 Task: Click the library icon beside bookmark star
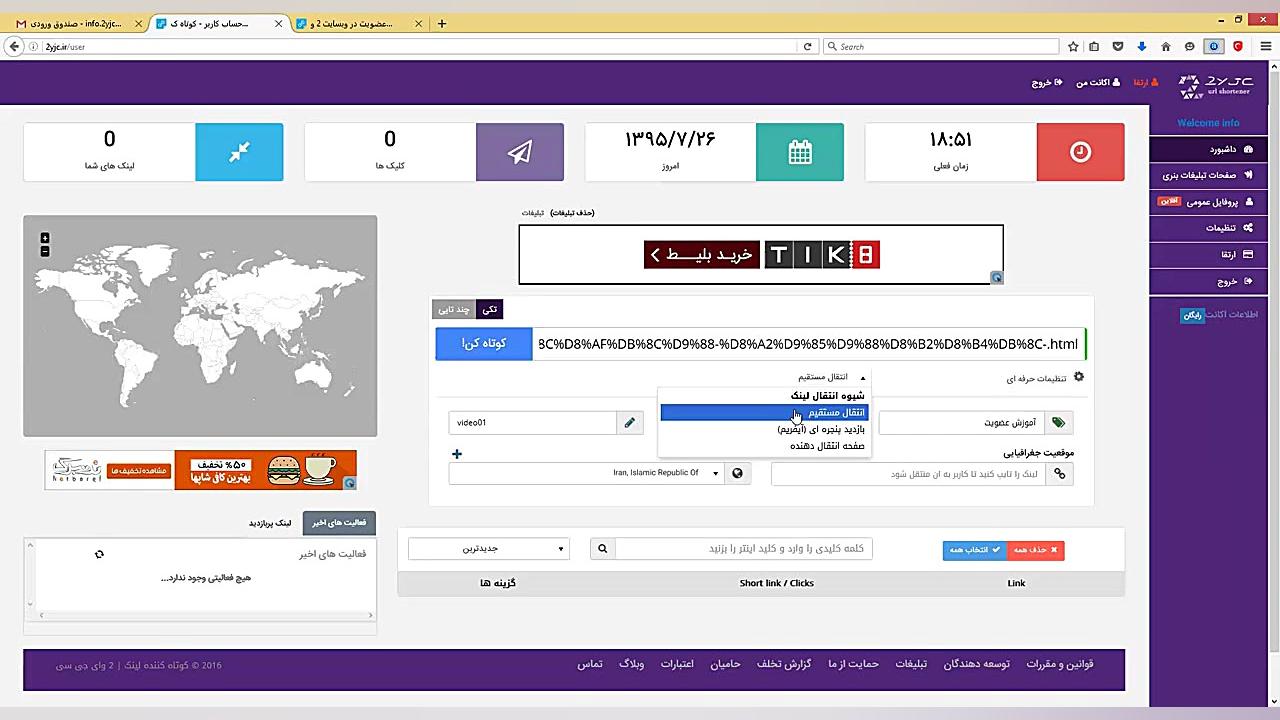click(1094, 46)
